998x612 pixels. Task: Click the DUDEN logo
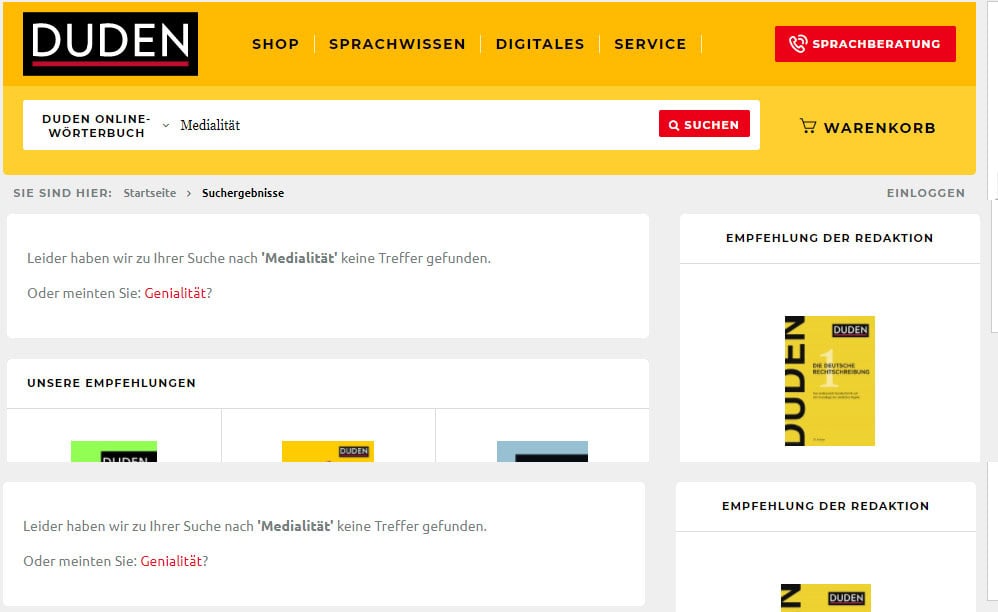[110, 44]
